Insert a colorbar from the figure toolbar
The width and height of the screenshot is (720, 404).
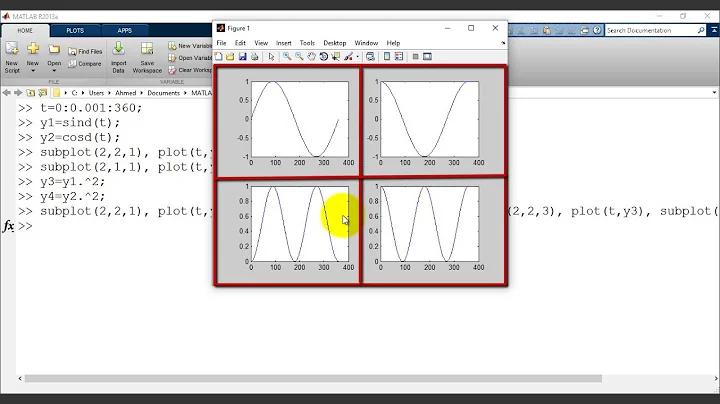(x=387, y=56)
